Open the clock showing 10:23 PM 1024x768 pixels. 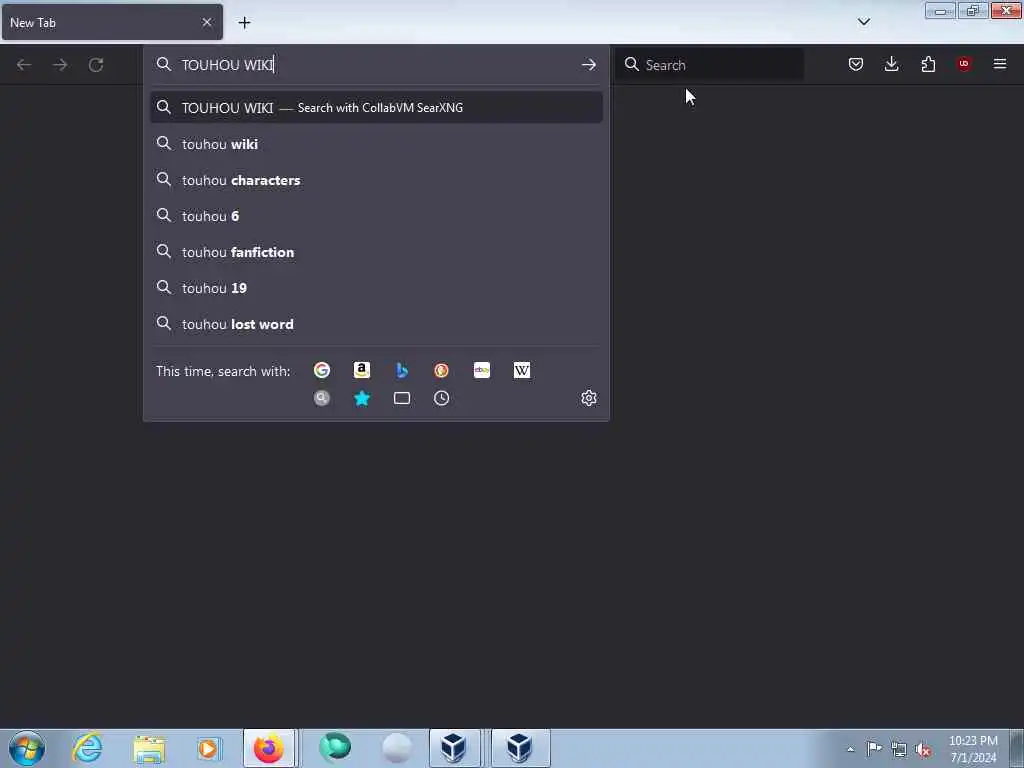coord(973,749)
